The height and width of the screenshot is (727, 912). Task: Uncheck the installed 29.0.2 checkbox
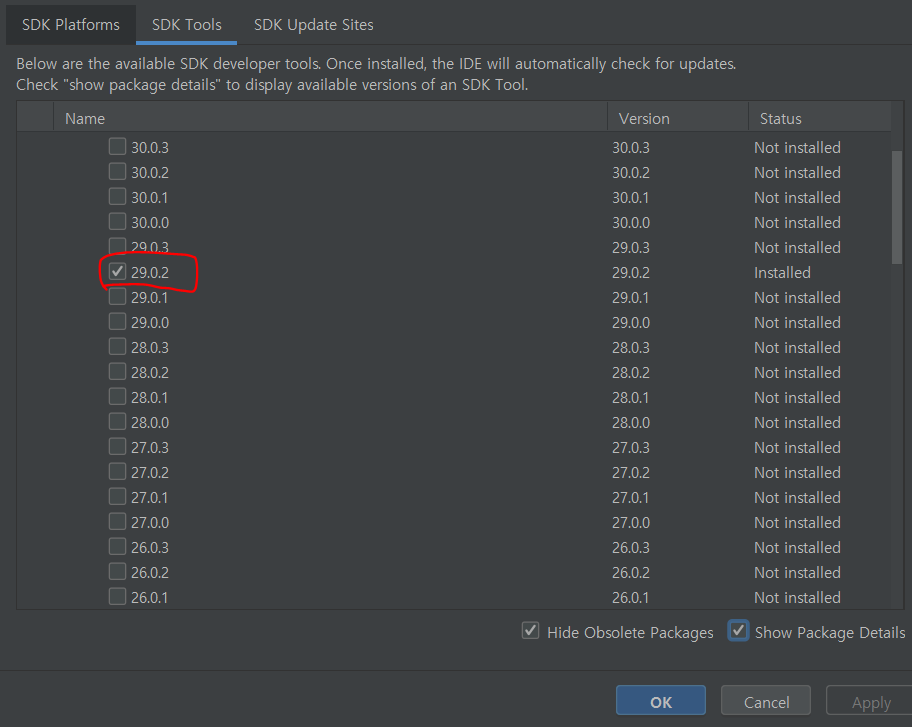(x=117, y=272)
